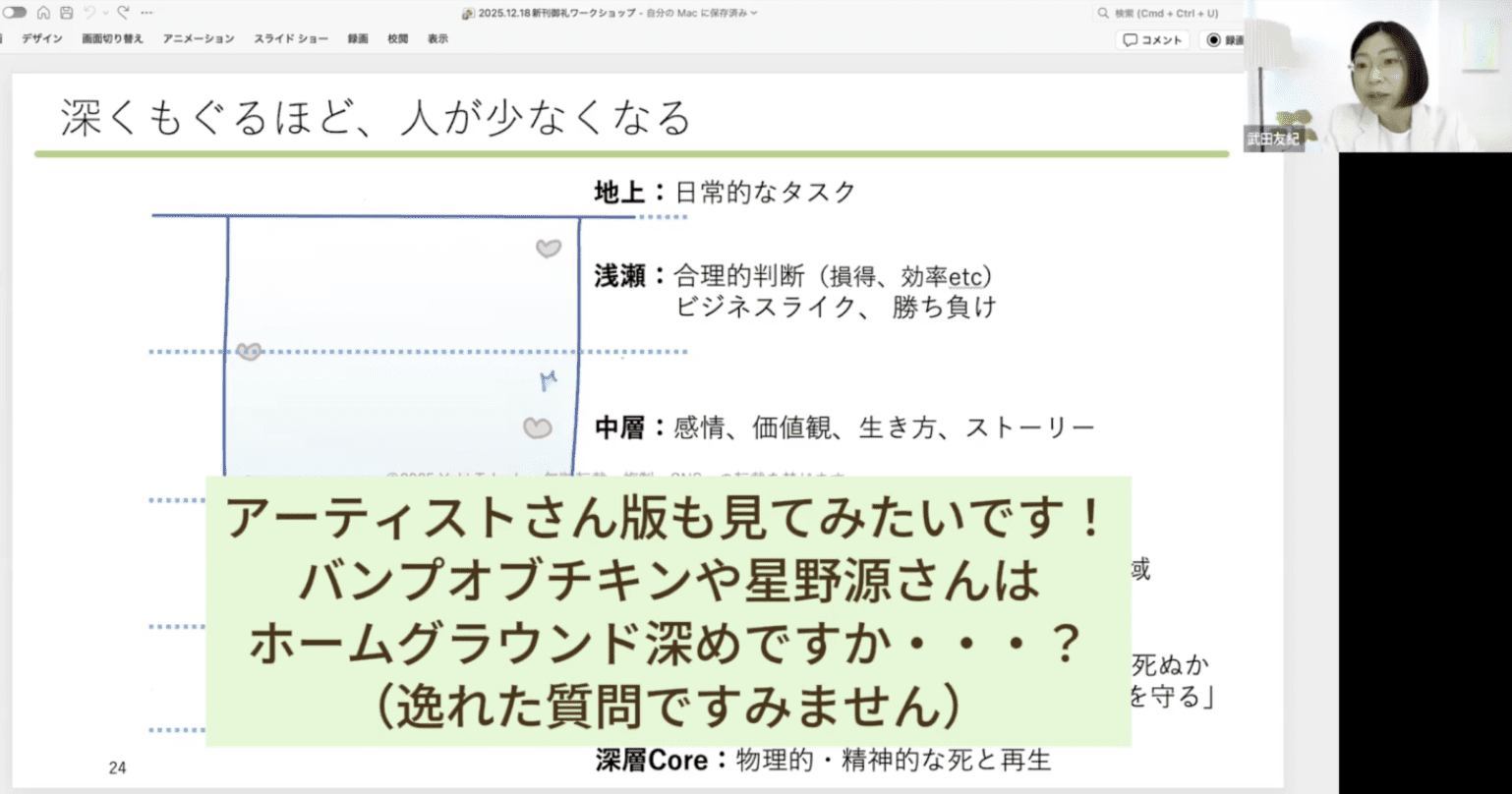Expand the file name save location chevron

click(754, 13)
